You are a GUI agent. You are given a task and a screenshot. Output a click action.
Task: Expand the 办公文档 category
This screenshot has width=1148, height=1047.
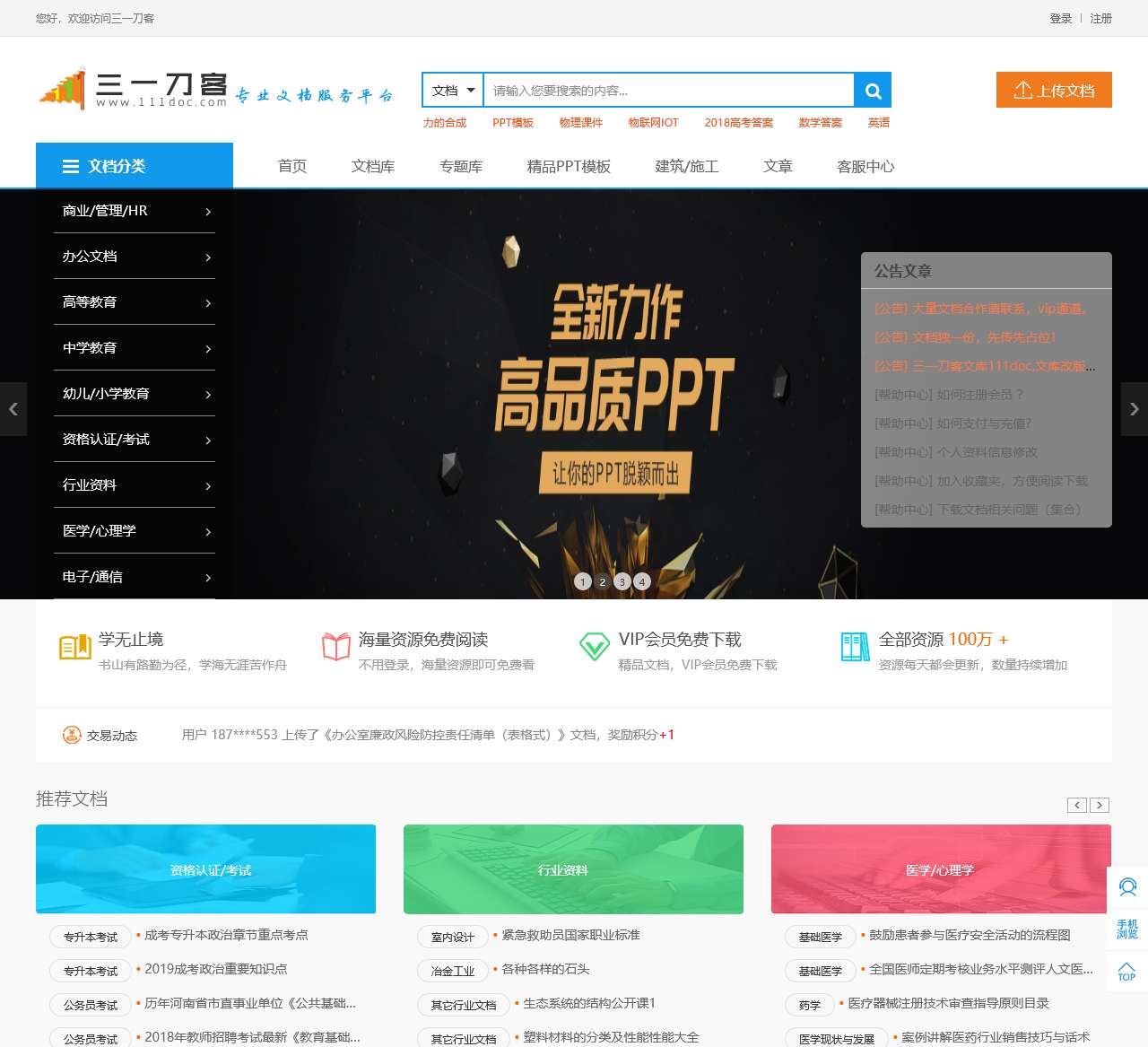coord(135,257)
